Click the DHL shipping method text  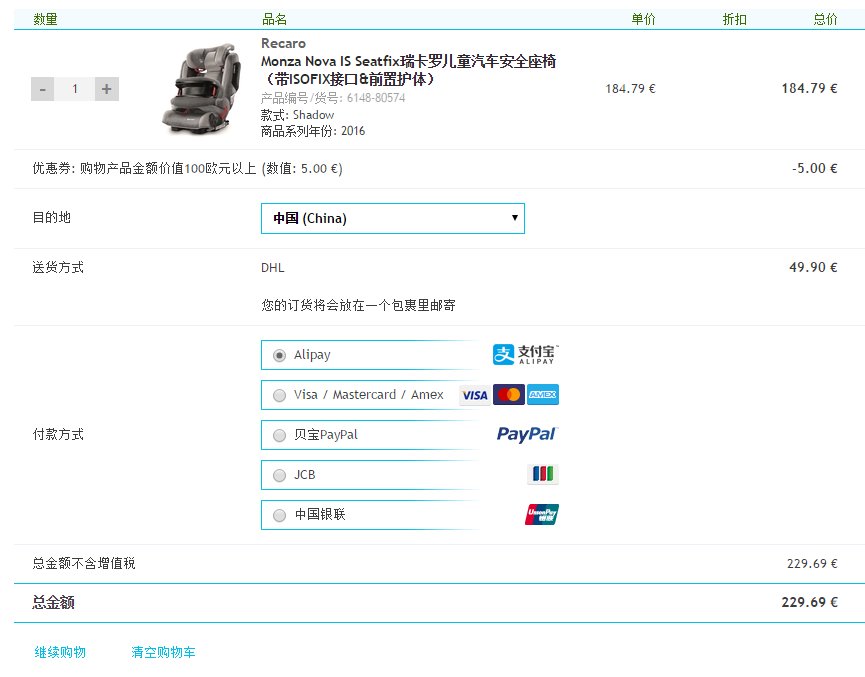(x=273, y=268)
